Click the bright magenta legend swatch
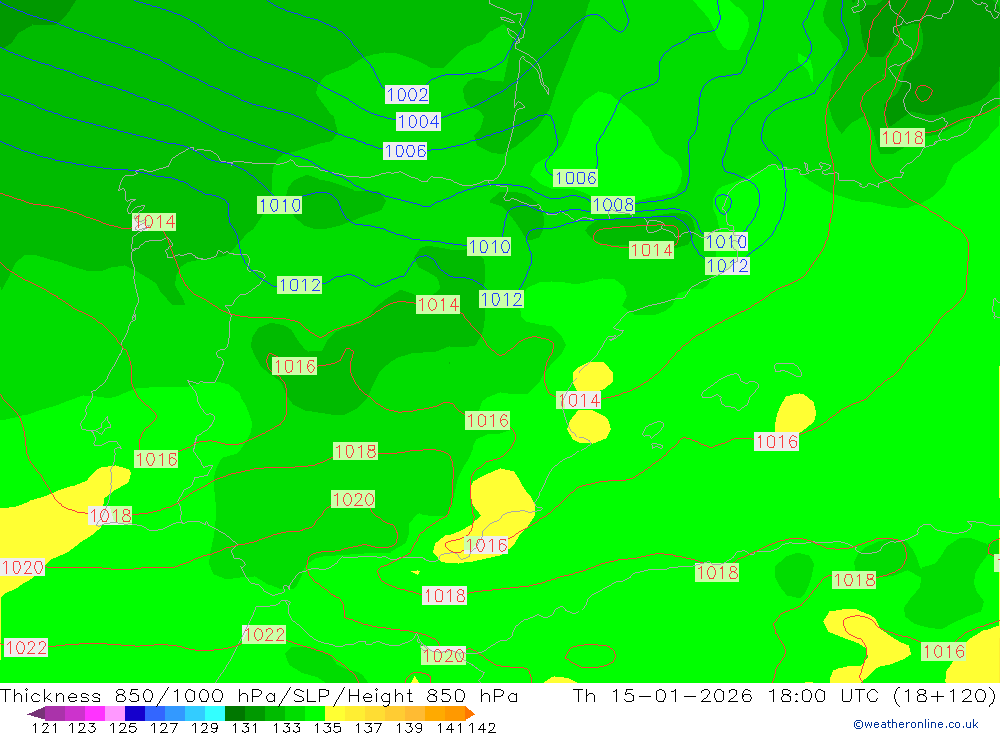 click(95, 713)
